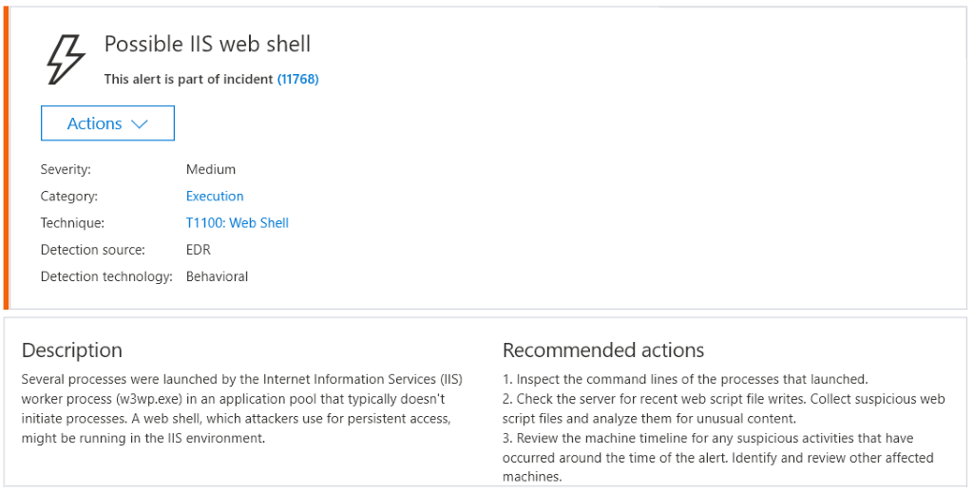The width and height of the screenshot is (973, 492).
Task: Click the Recommended actions section heading
Action: [603, 350]
